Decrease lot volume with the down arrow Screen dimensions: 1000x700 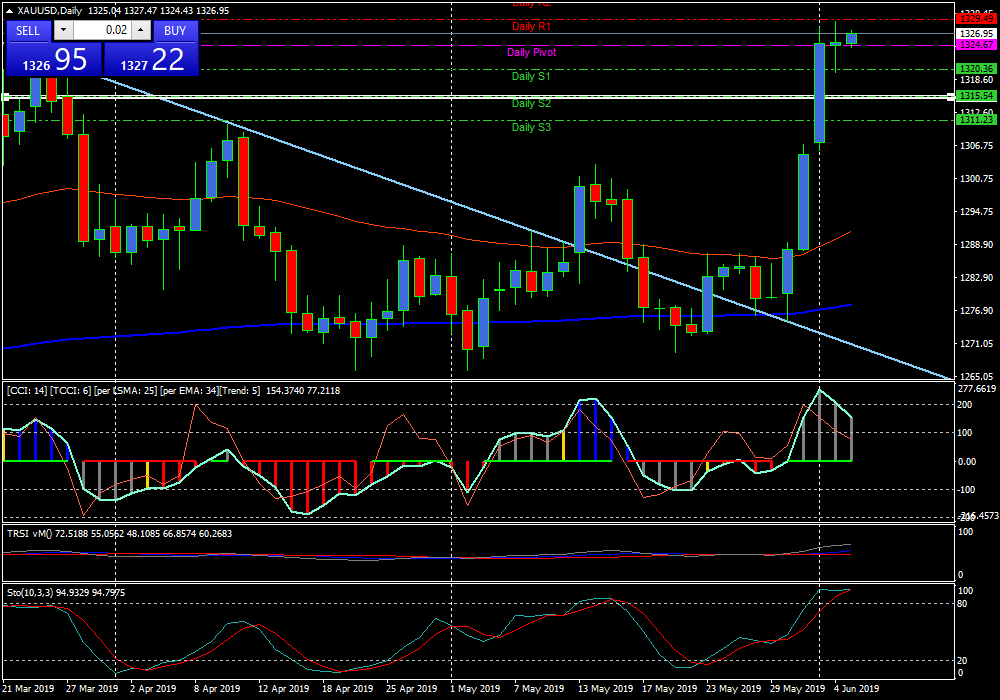click(x=64, y=30)
